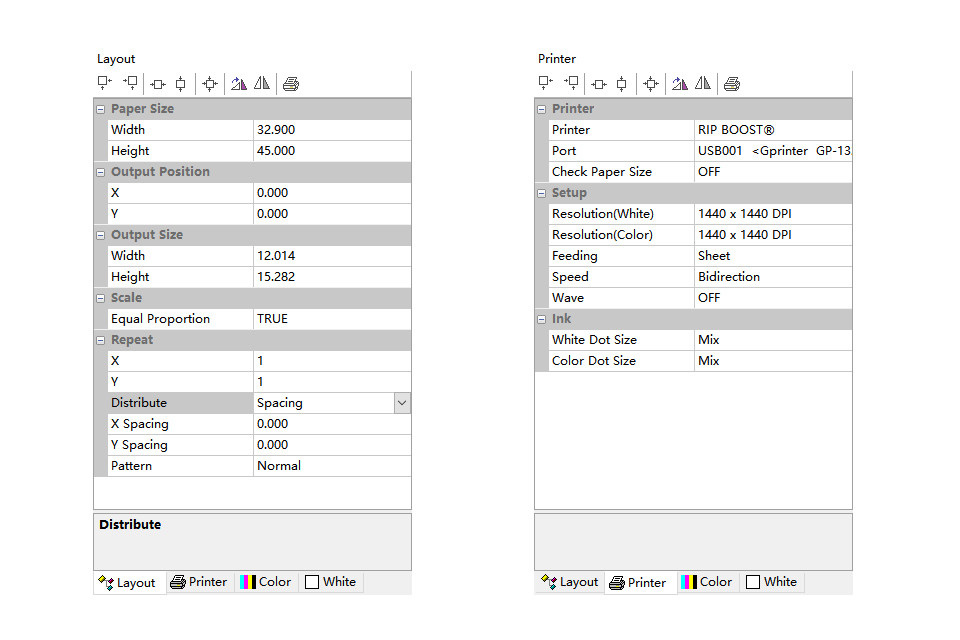960x640 pixels.
Task: Click the rotate icon in Layout toolbar
Action: [239, 84]
